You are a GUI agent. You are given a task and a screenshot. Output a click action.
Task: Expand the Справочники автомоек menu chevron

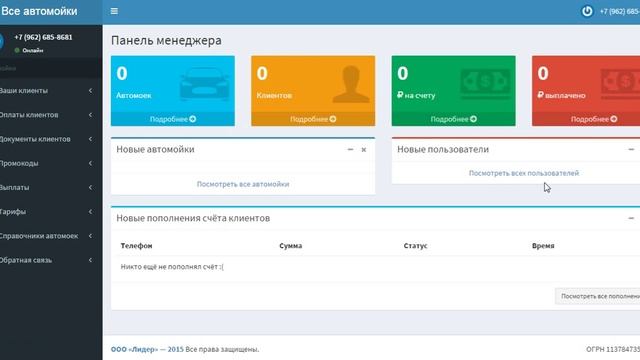[91, 236]
